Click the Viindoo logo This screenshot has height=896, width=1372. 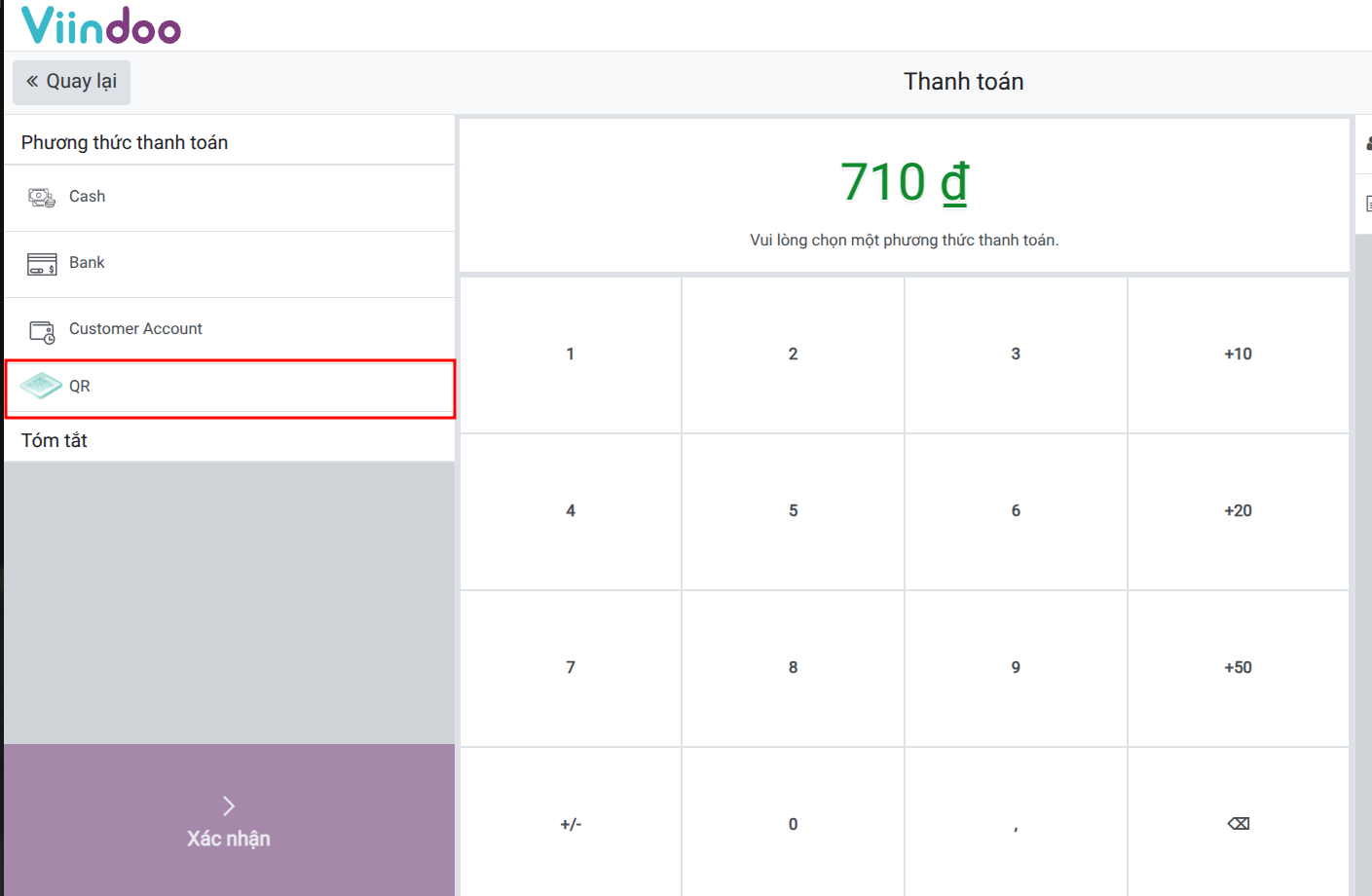click(101, 25)
